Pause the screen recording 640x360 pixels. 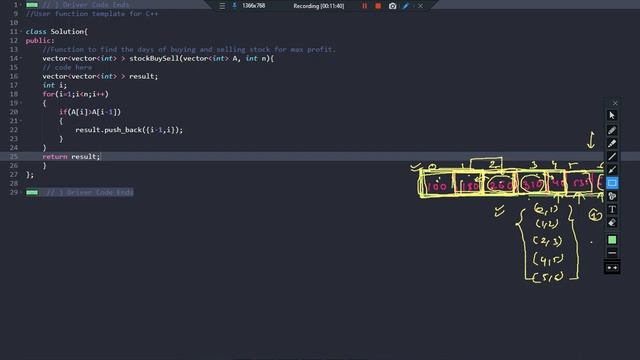[x=364, y=6]
